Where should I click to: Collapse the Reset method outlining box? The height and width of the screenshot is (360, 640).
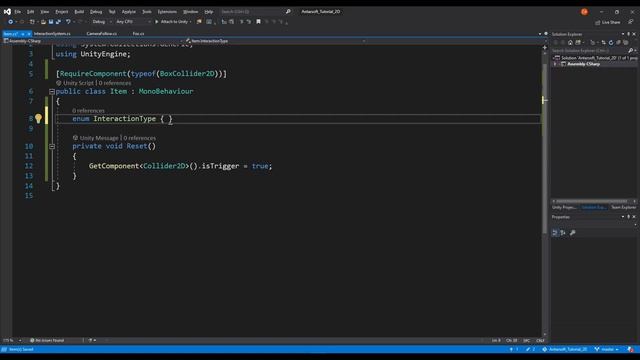point(52,146)
